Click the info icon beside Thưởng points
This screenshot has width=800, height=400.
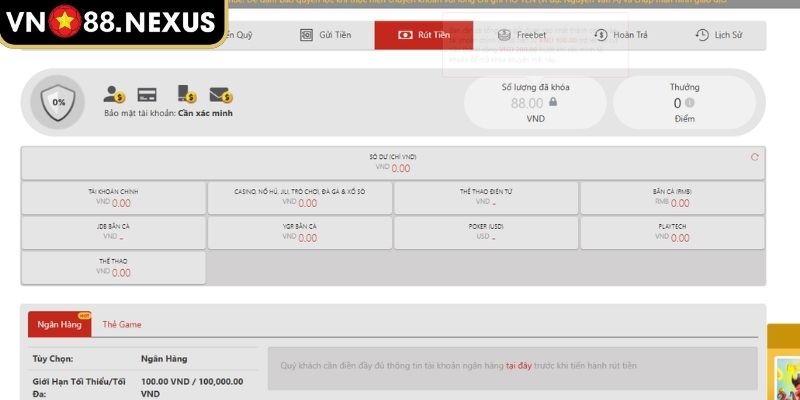pyautogui.click(x=689, y=103)
